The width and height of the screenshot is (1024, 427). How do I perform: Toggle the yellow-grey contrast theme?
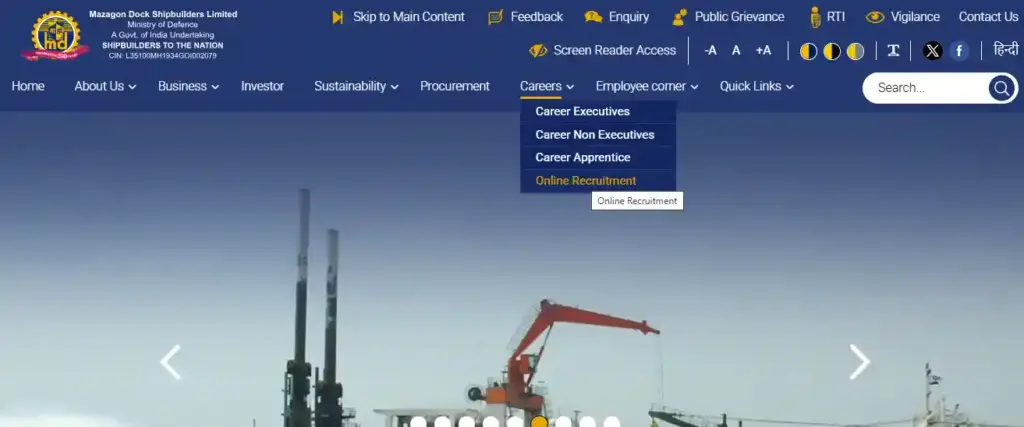point(855,51)
